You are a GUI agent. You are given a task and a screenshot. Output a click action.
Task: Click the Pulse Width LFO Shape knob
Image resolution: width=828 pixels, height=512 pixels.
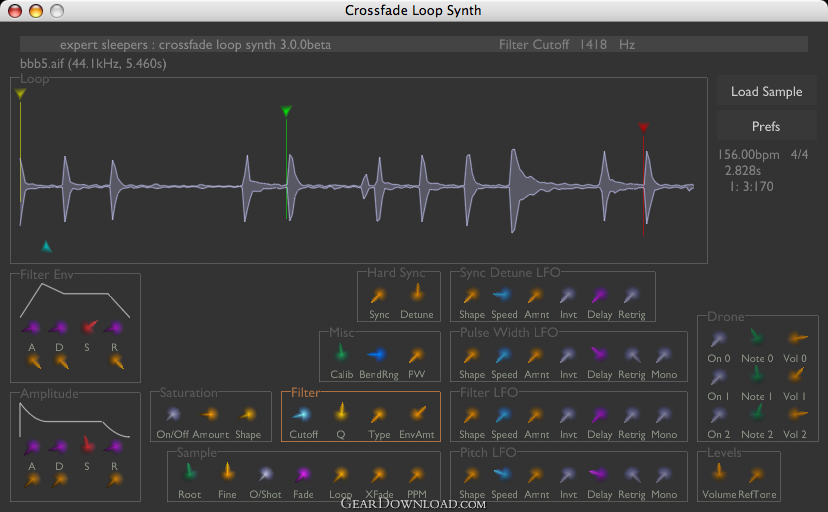[x=471, y=356]
